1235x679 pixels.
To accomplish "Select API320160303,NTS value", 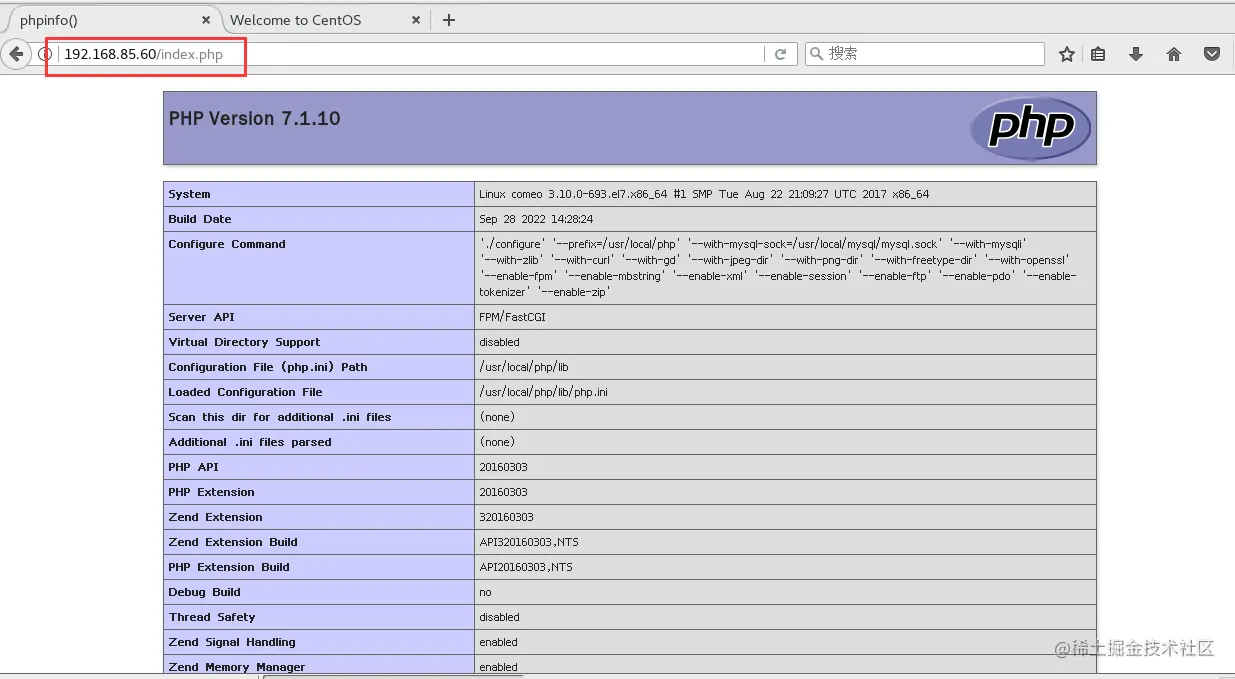I will (x=529, y=542).
